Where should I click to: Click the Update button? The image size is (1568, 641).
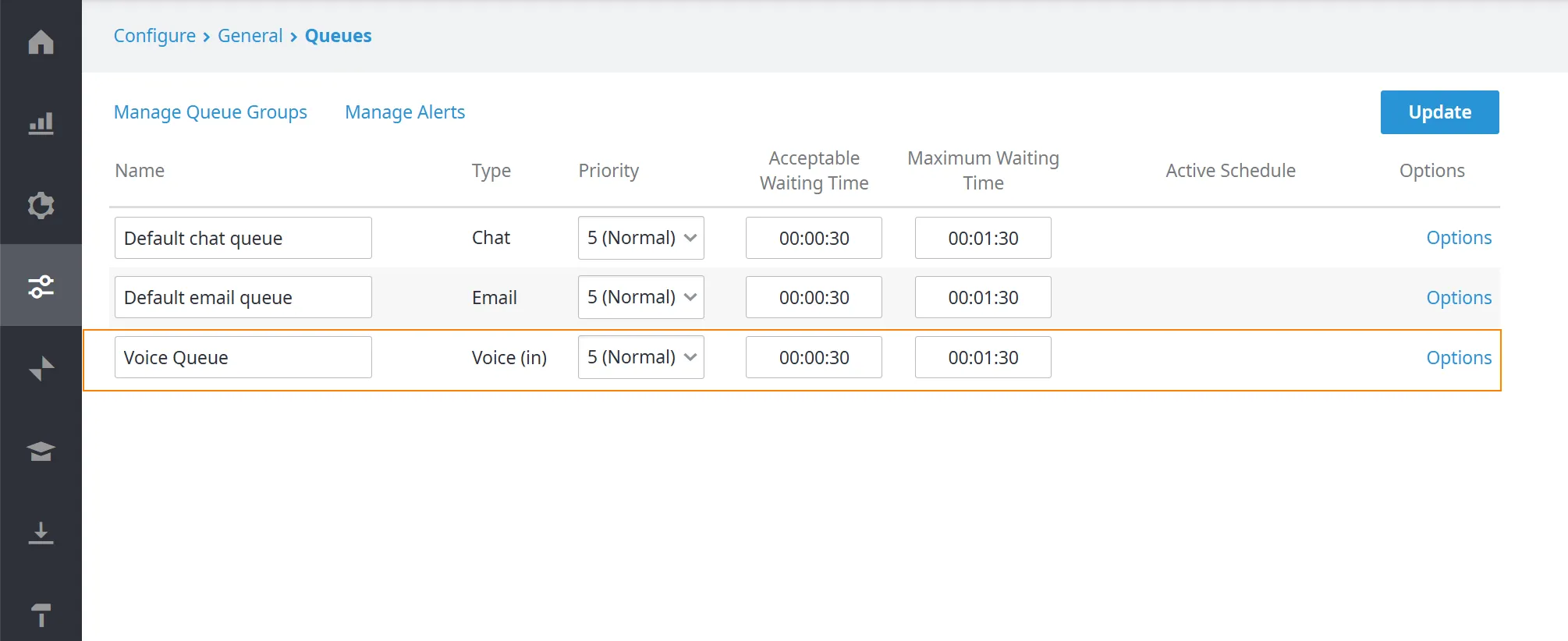(1440, 112)
